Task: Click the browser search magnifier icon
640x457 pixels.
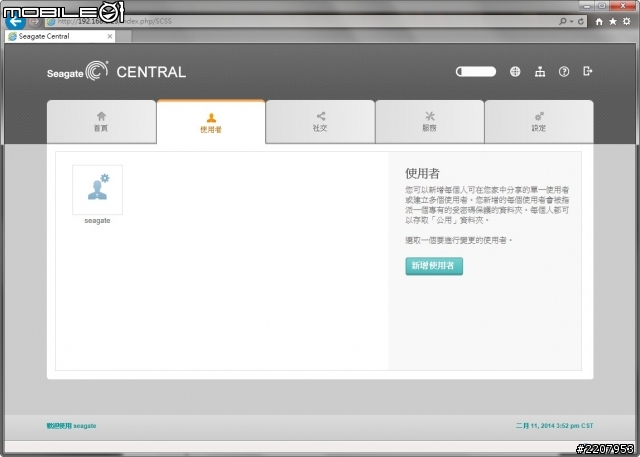Action: (x=563, y=21)
